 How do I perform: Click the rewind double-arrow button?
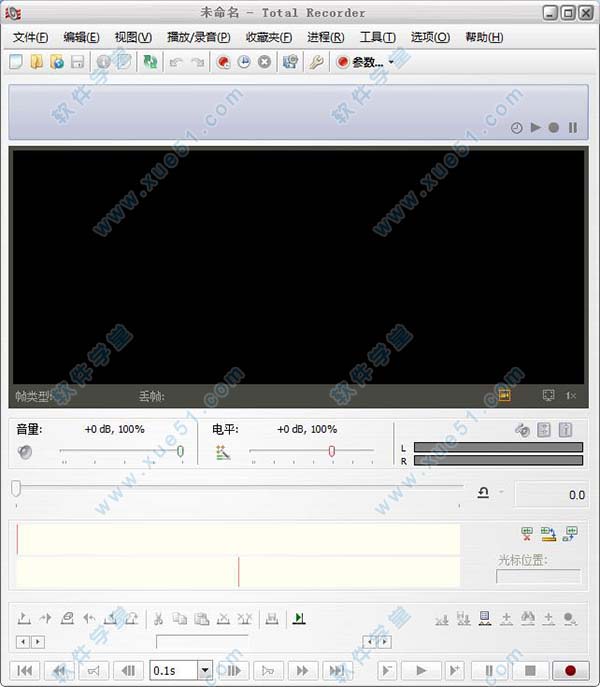coord(59,670)
